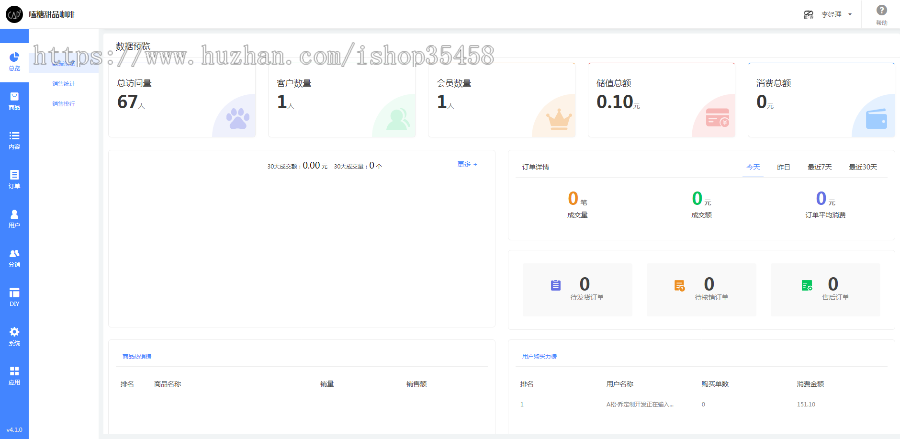Click the purple clipboard pending-shipment icon

pyautogui.click(x=556, y=285)
